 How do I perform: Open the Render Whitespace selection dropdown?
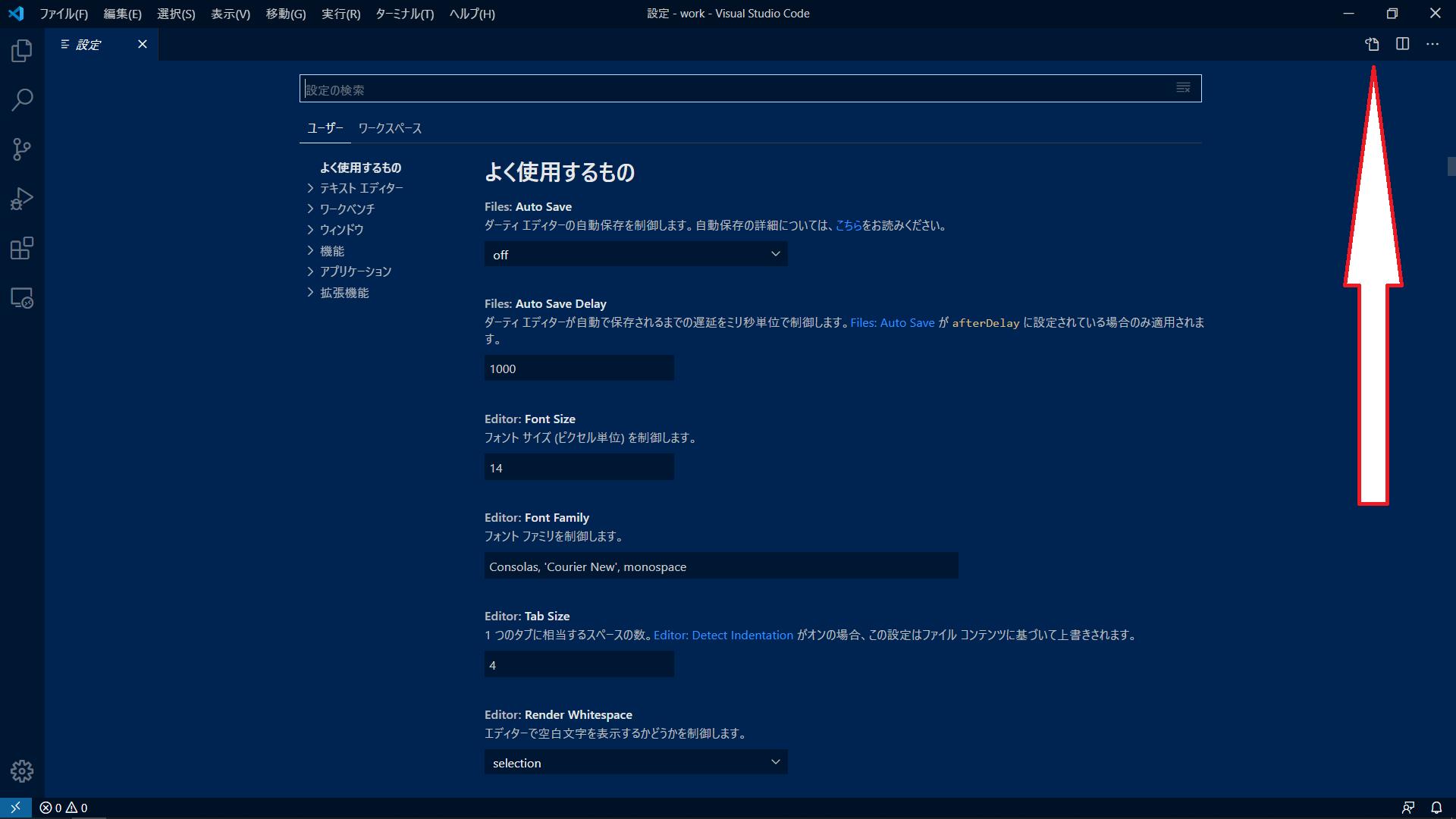(635, 762)
